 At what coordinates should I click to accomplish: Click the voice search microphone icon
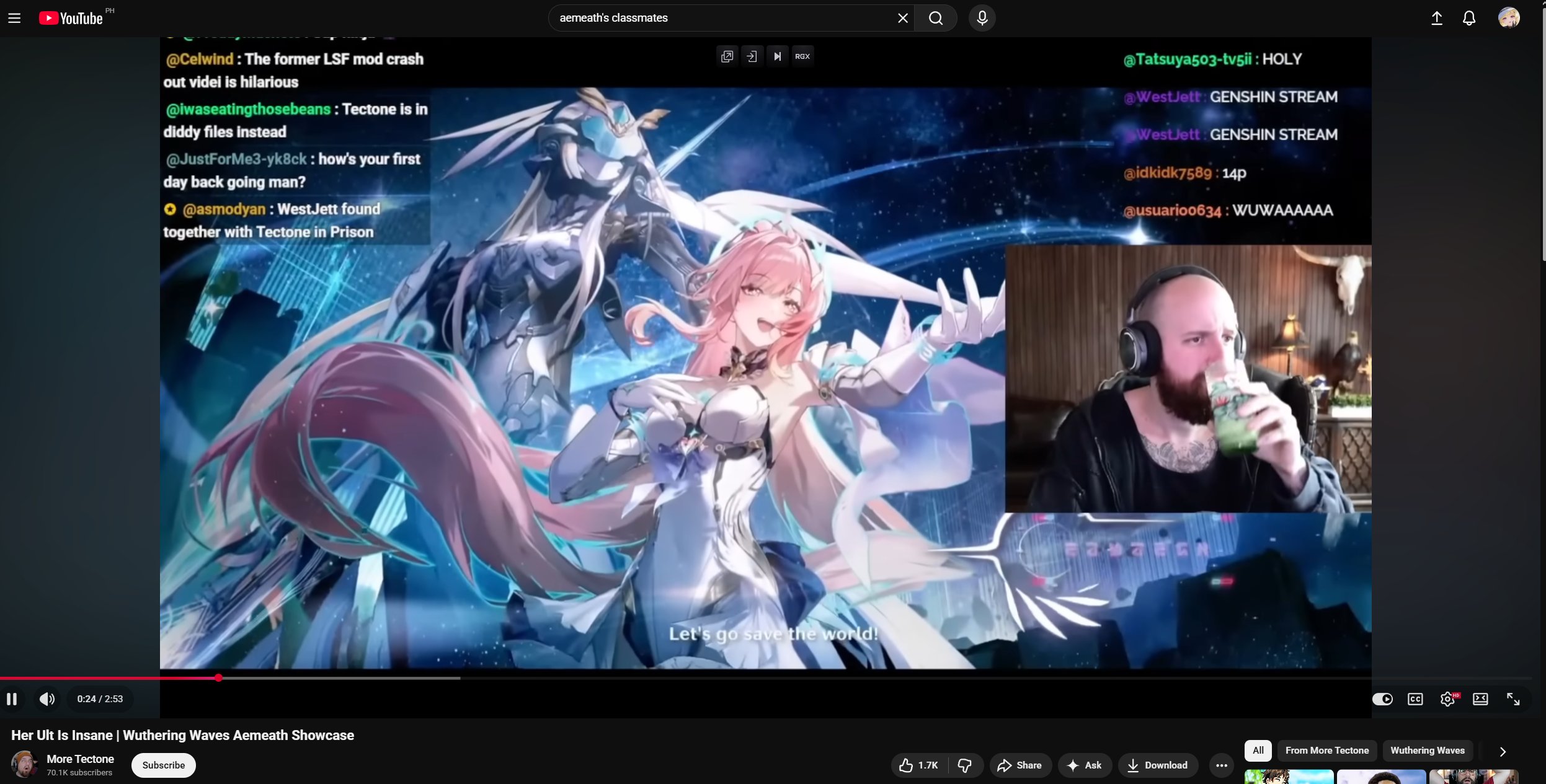tap(982, 18)
